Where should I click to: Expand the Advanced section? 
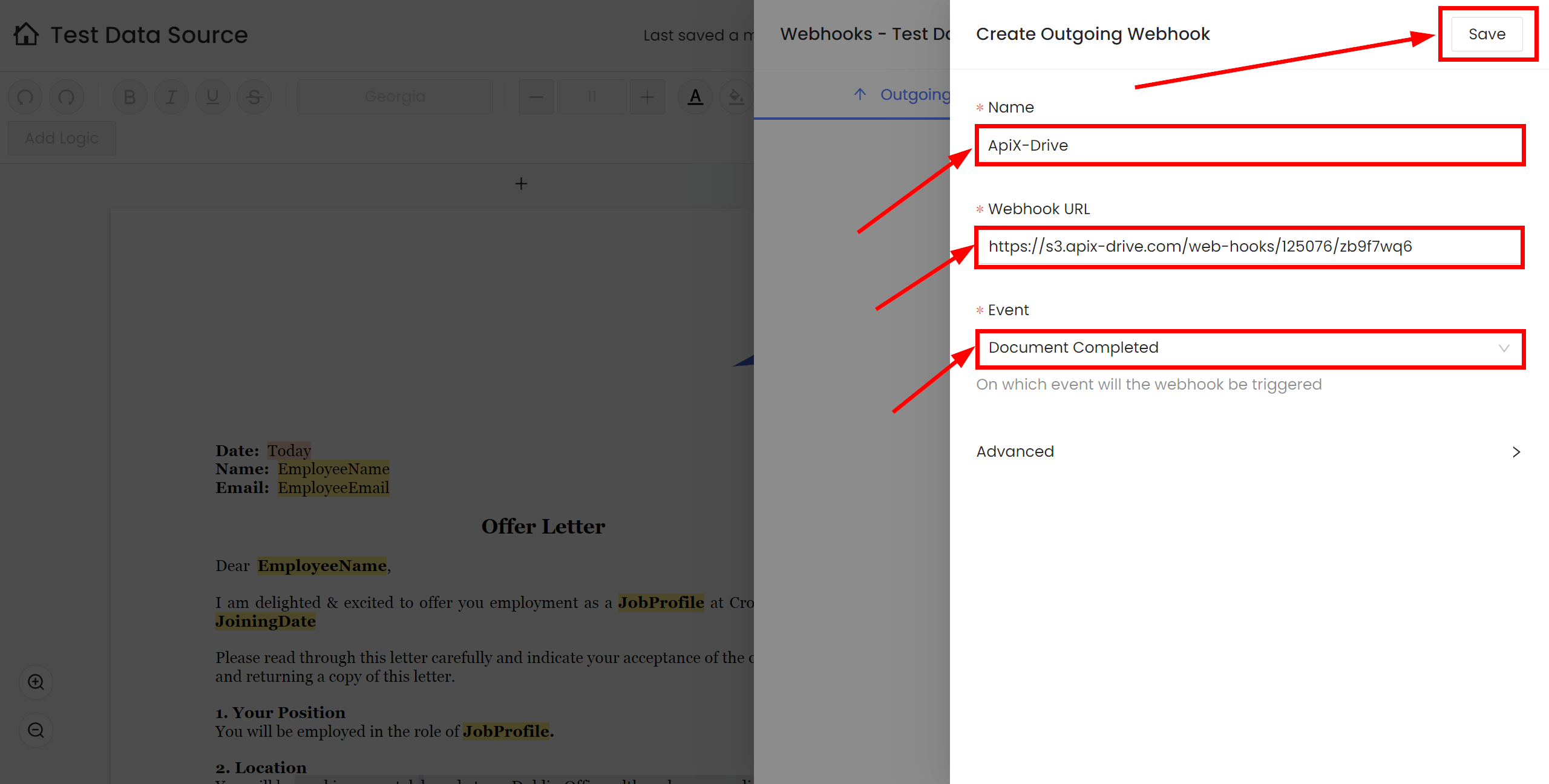(x=1248, y=452)
